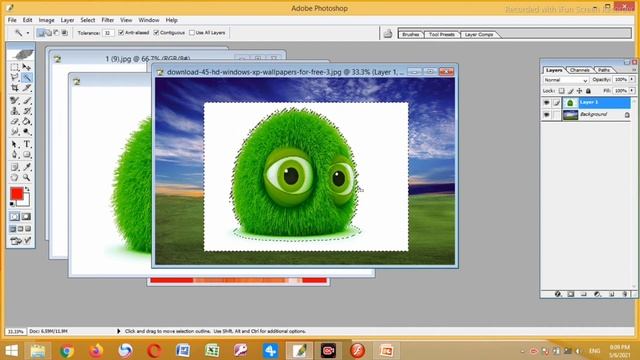
Task: Select the Move tool
Action: click(27, 67)
